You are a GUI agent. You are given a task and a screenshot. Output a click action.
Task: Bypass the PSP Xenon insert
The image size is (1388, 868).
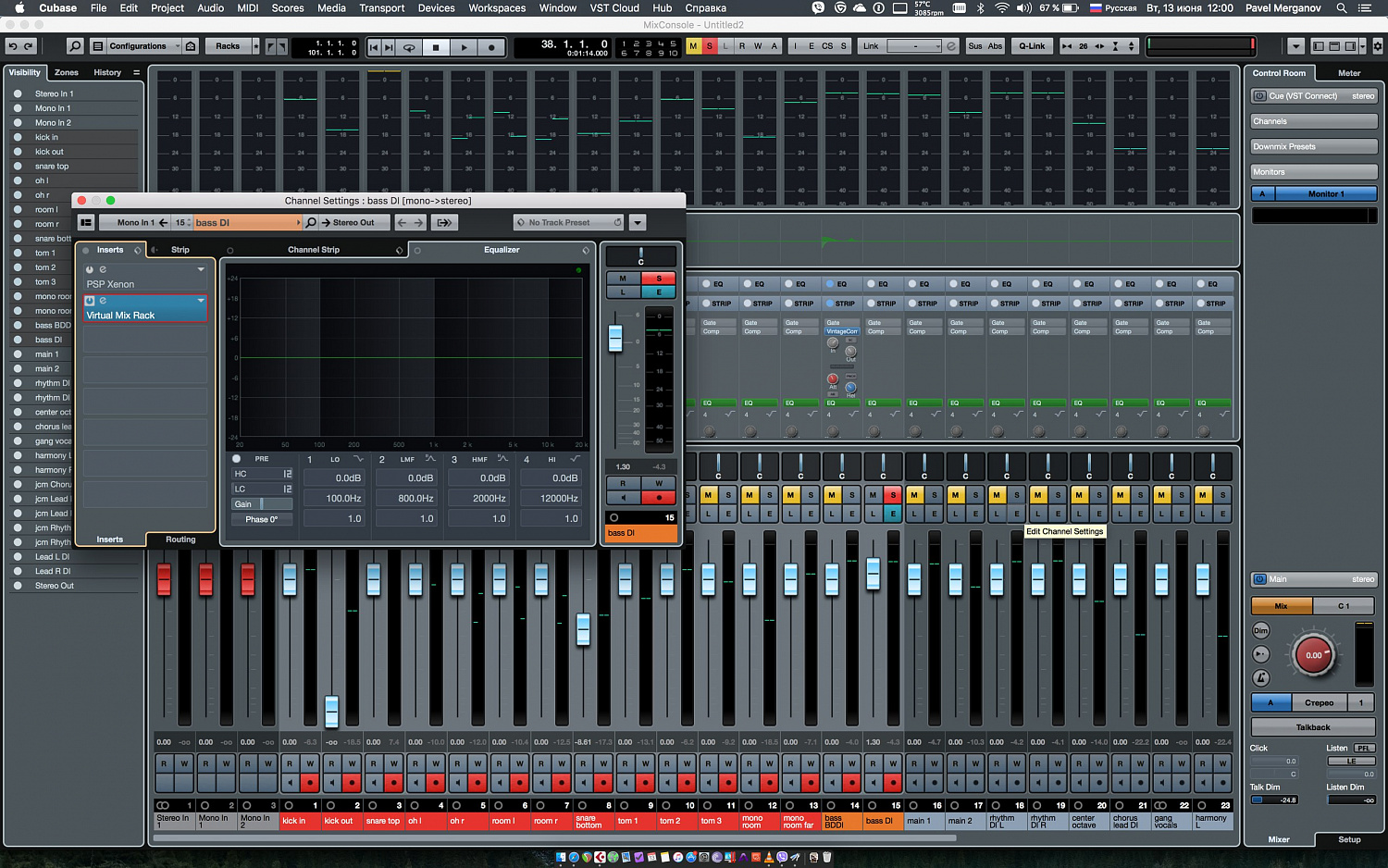90,270
